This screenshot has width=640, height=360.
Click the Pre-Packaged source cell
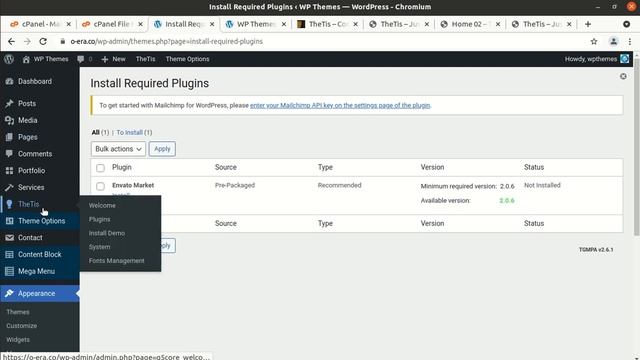point(235,185)
